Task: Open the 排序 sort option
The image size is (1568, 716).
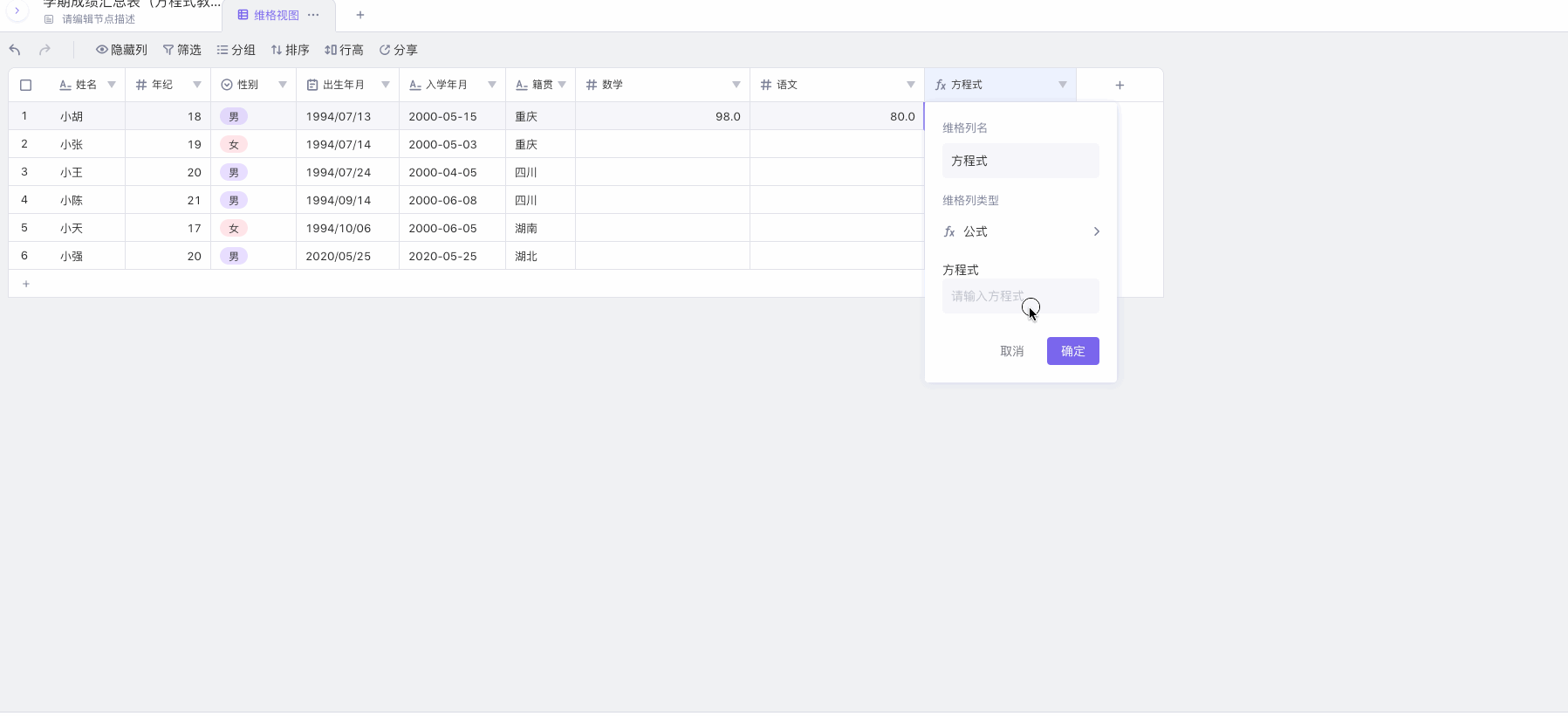Action: [x=290, y=50]
